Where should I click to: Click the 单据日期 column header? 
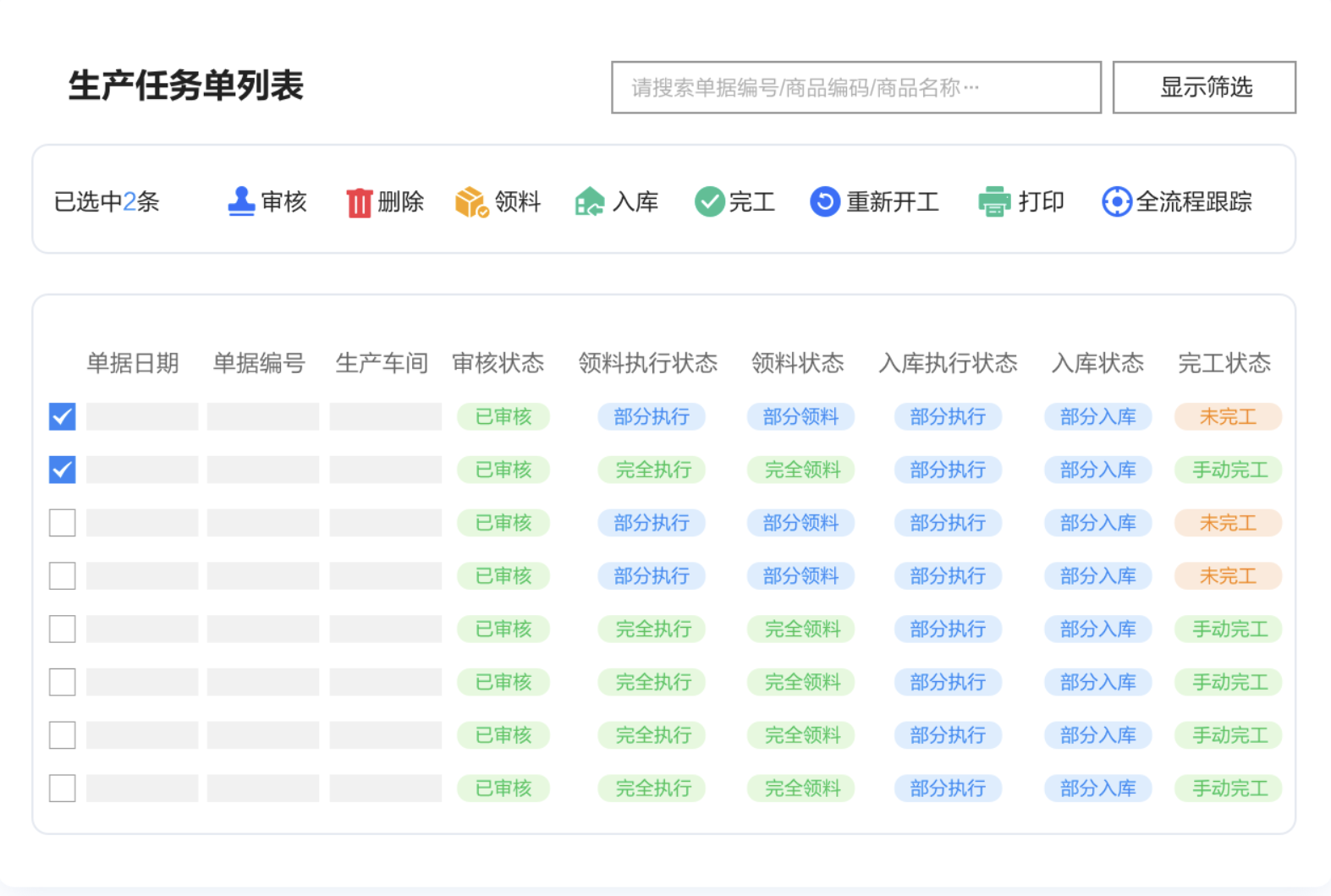(x=133, y=363)
